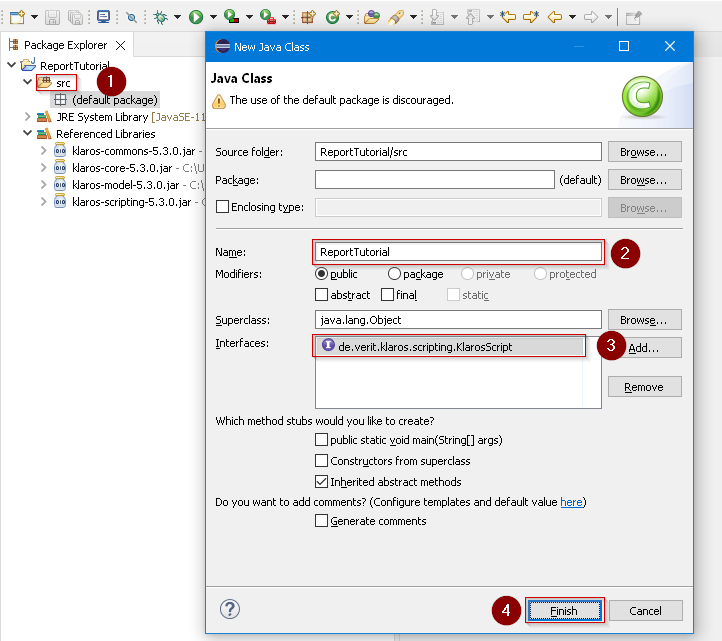The image size is (722, 641).
Task: Click the Skip All Breakpoints icon
Action: (x=131, y=17)
